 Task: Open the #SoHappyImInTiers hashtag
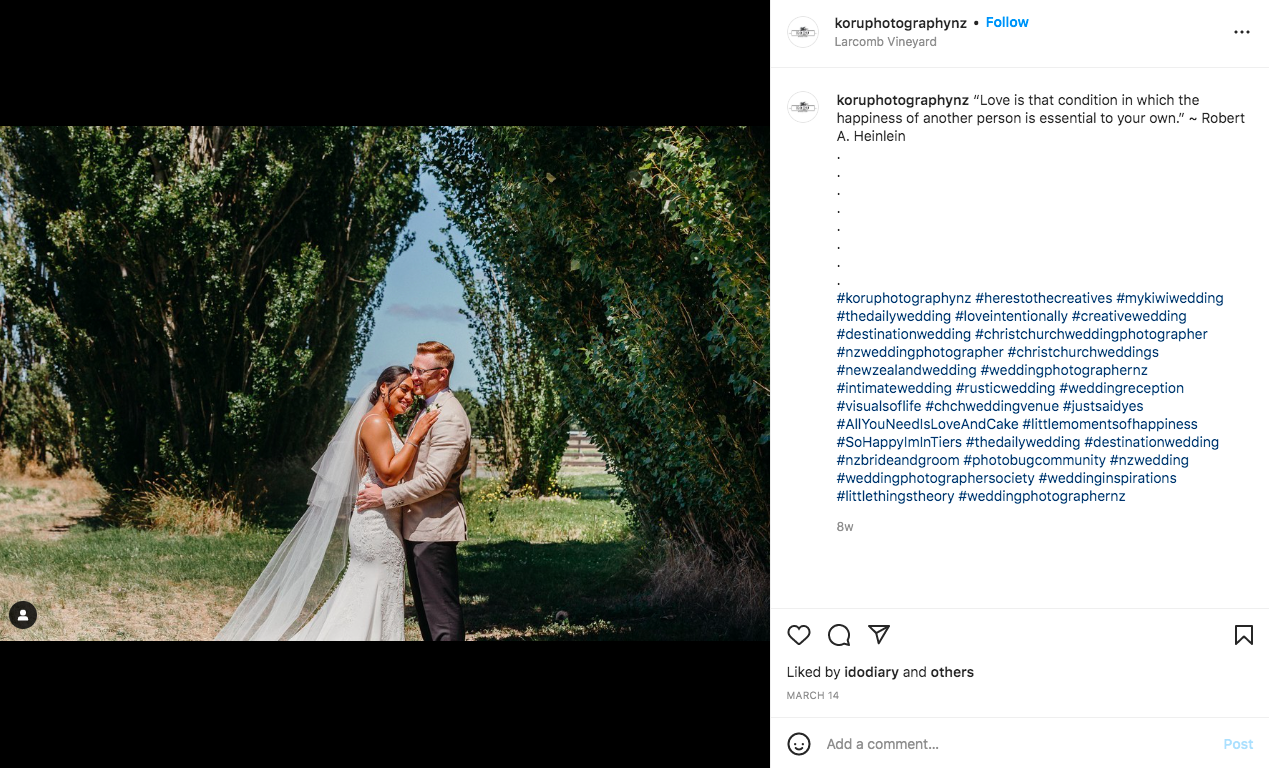point(899,442)
